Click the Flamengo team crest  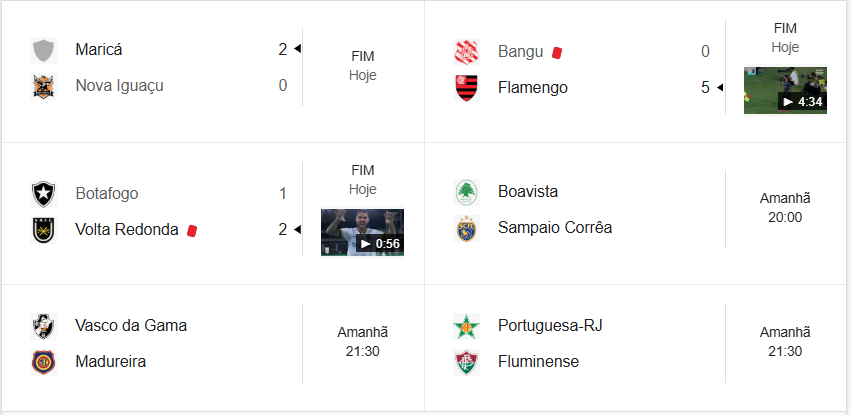[x=466, y=88]
